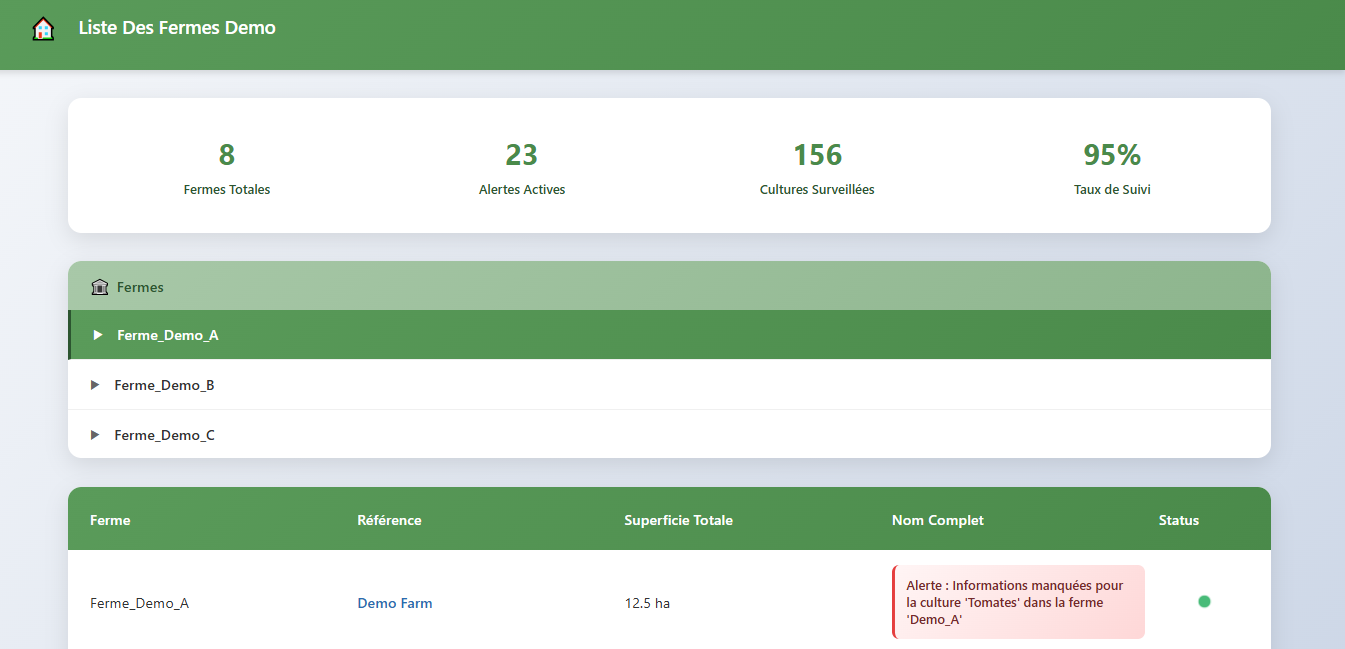The height and width of the screenshot is (649, 1345).
Task: Click the 12.5 ha area value
Action: point(647,603)
